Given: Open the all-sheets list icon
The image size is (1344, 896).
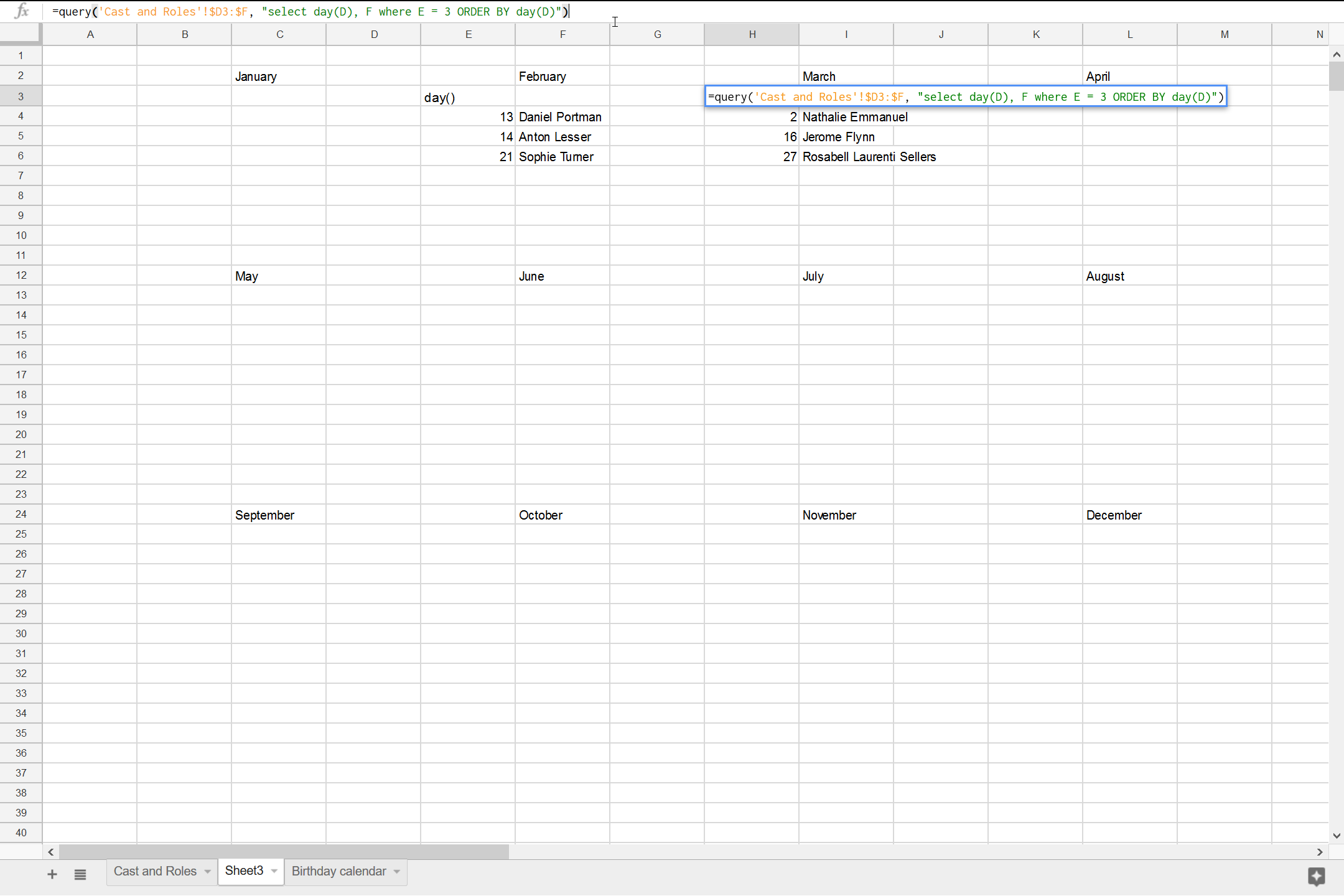Looking at the screenshot, I should tap(80, 874).
